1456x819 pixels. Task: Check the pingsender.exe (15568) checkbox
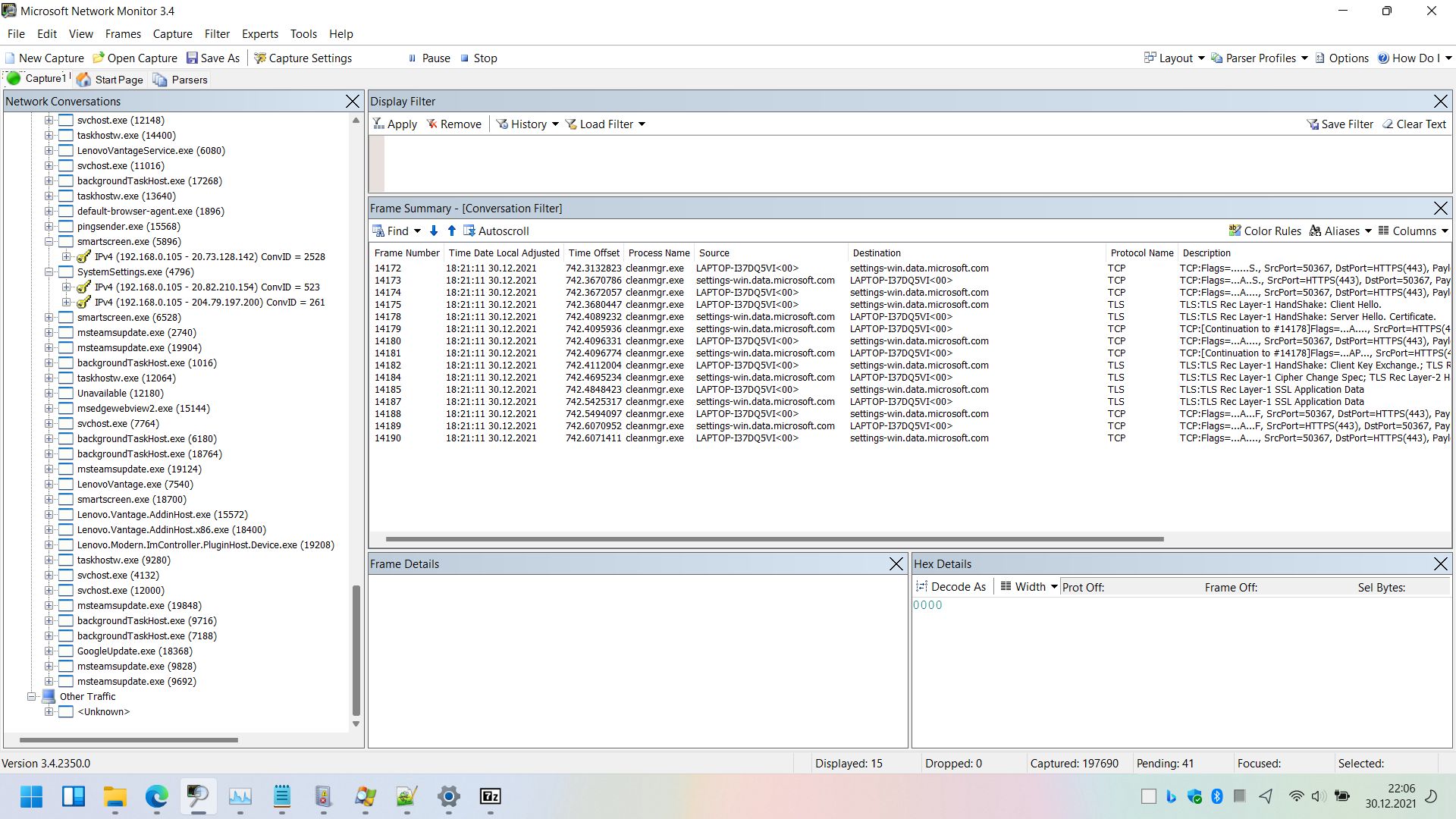(x=66, y=227)
